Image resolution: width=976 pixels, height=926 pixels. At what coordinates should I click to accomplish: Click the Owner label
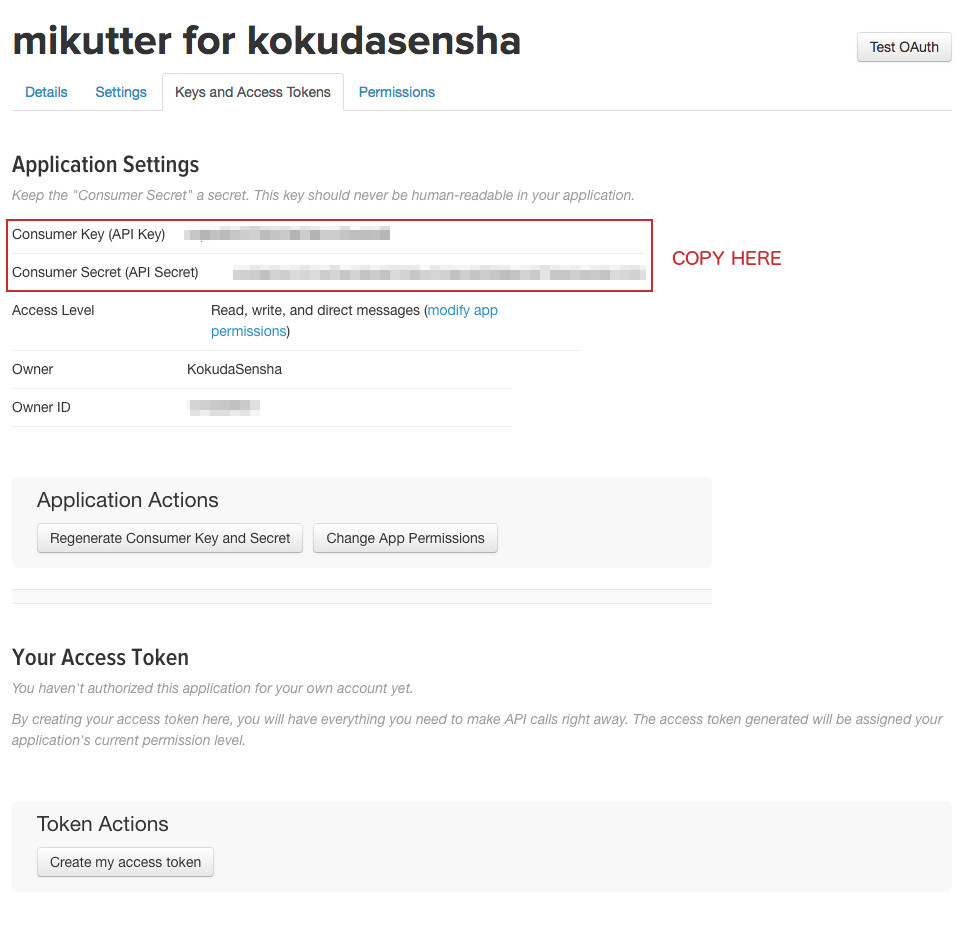(x=32, y=369)
